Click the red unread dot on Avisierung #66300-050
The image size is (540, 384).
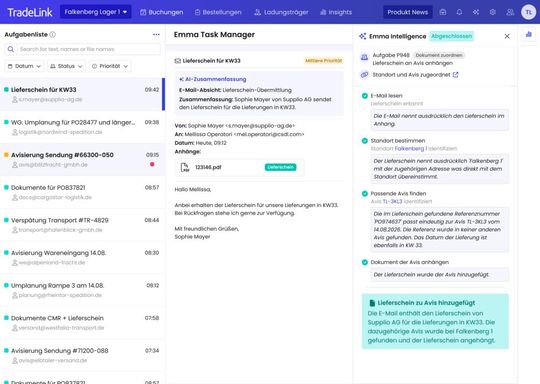152,164
